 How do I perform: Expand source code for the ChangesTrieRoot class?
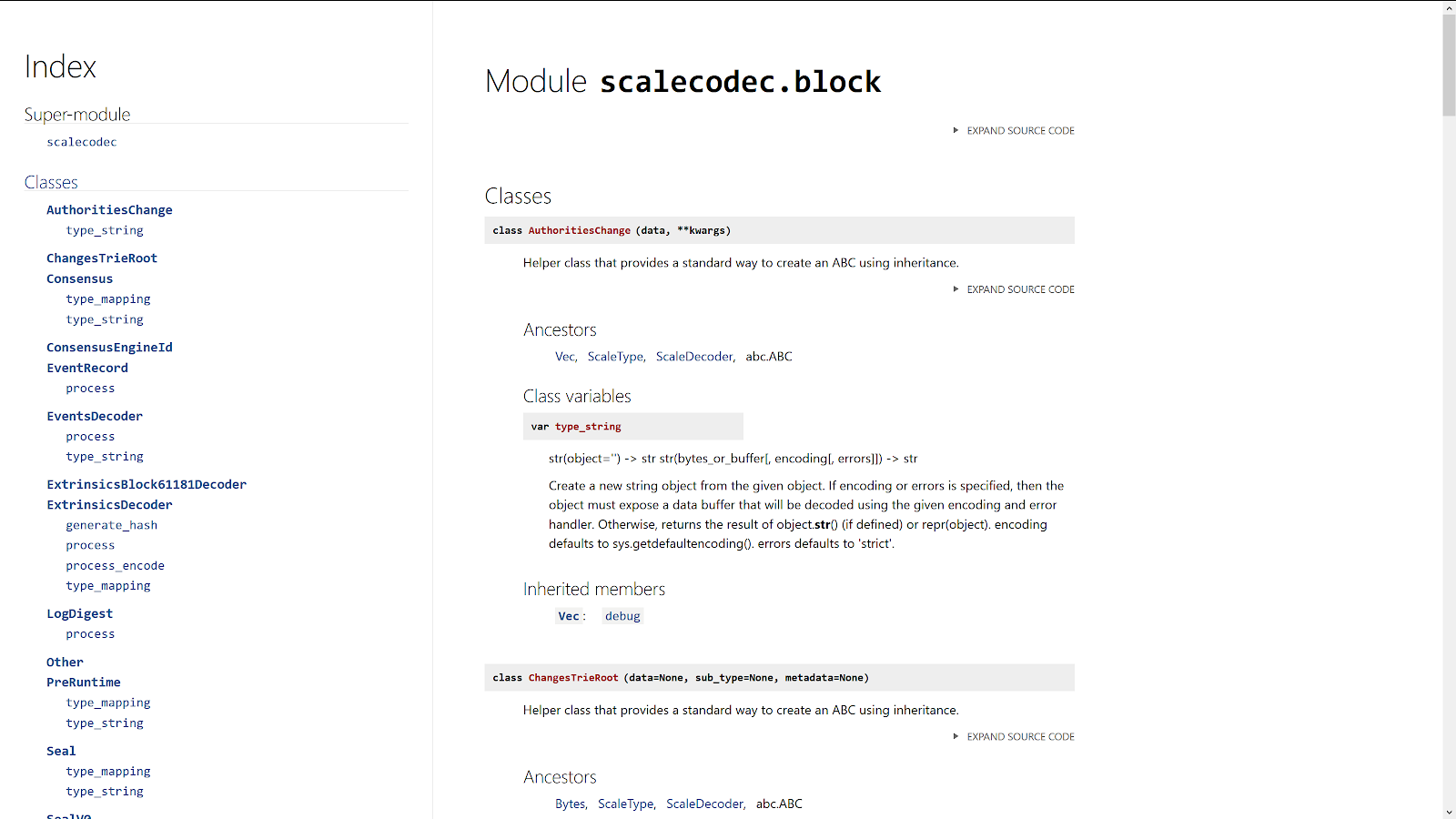(x=1019, y=737)
